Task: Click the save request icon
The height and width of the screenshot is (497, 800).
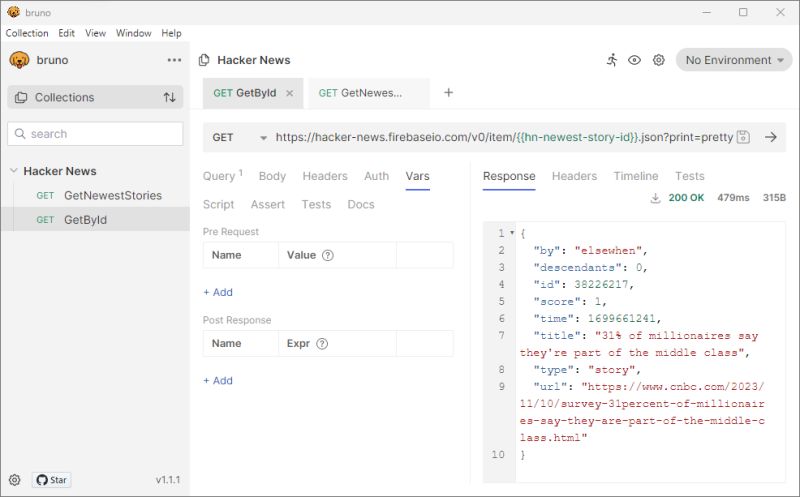Action: (x=743, y=137)
